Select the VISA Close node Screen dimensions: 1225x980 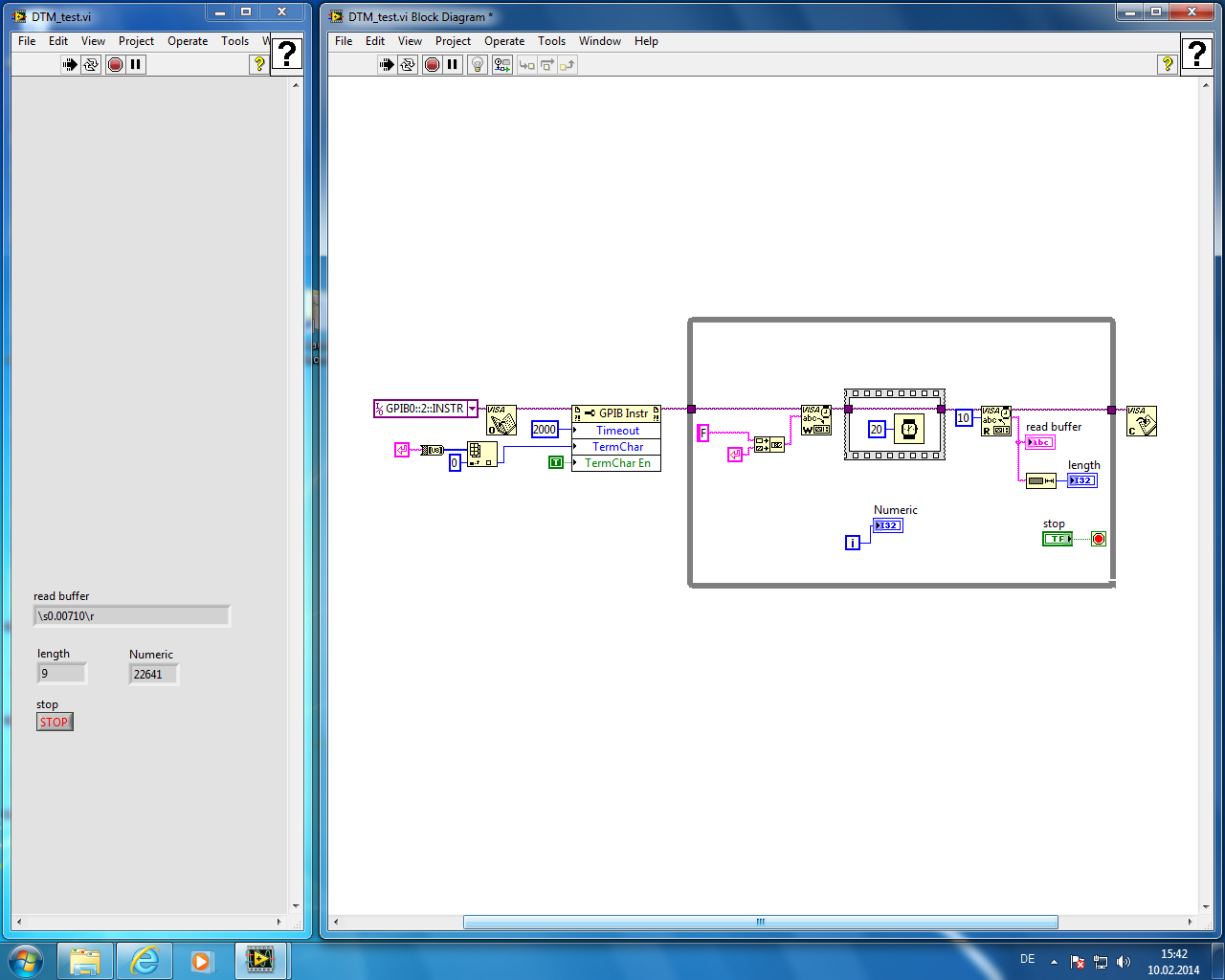[x=1142, y=421]
